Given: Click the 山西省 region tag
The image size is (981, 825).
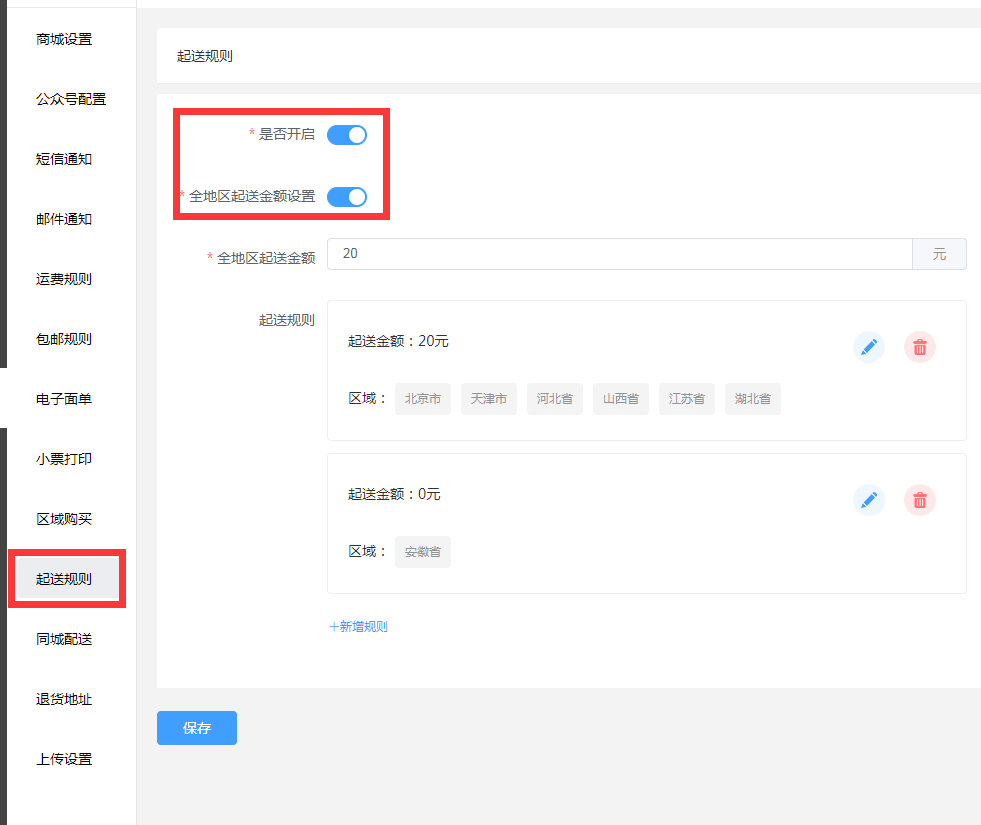Looking at the screenshot, I should pos(621,398).
